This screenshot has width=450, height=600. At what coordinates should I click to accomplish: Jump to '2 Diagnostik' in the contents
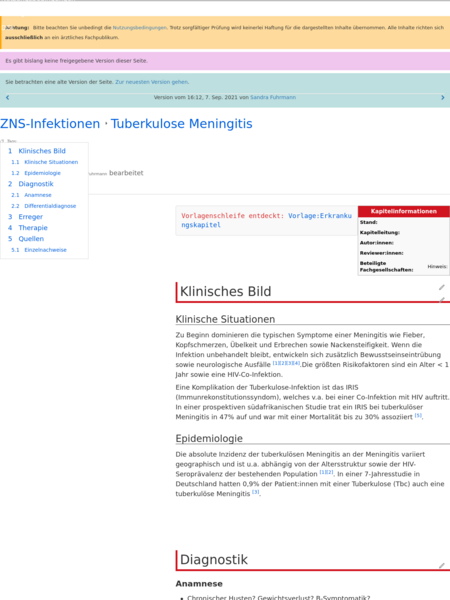[x=31, y=184]
